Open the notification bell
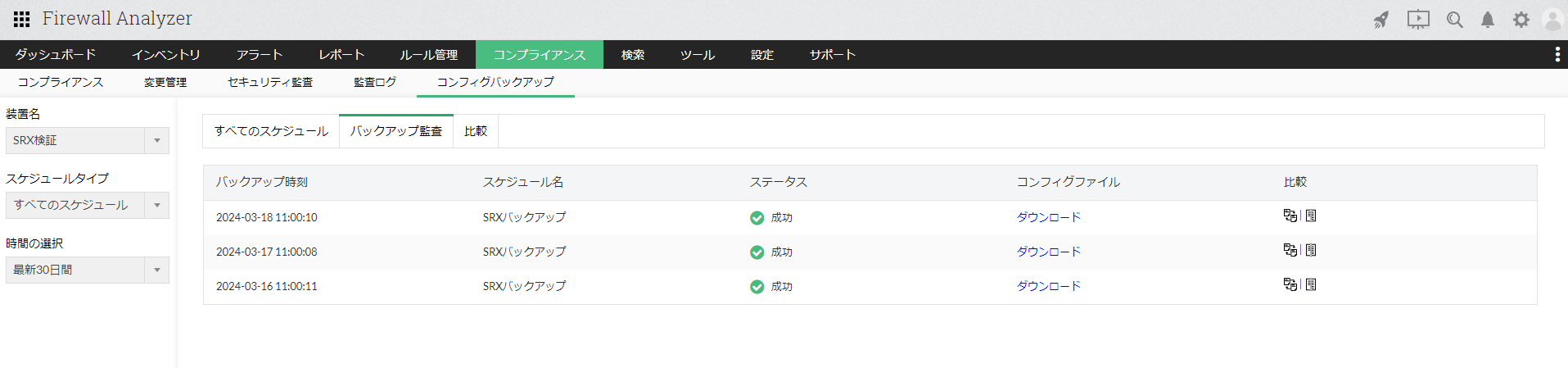The height and width of the screenshot is (368, 1568). (x=1488, y=20)
